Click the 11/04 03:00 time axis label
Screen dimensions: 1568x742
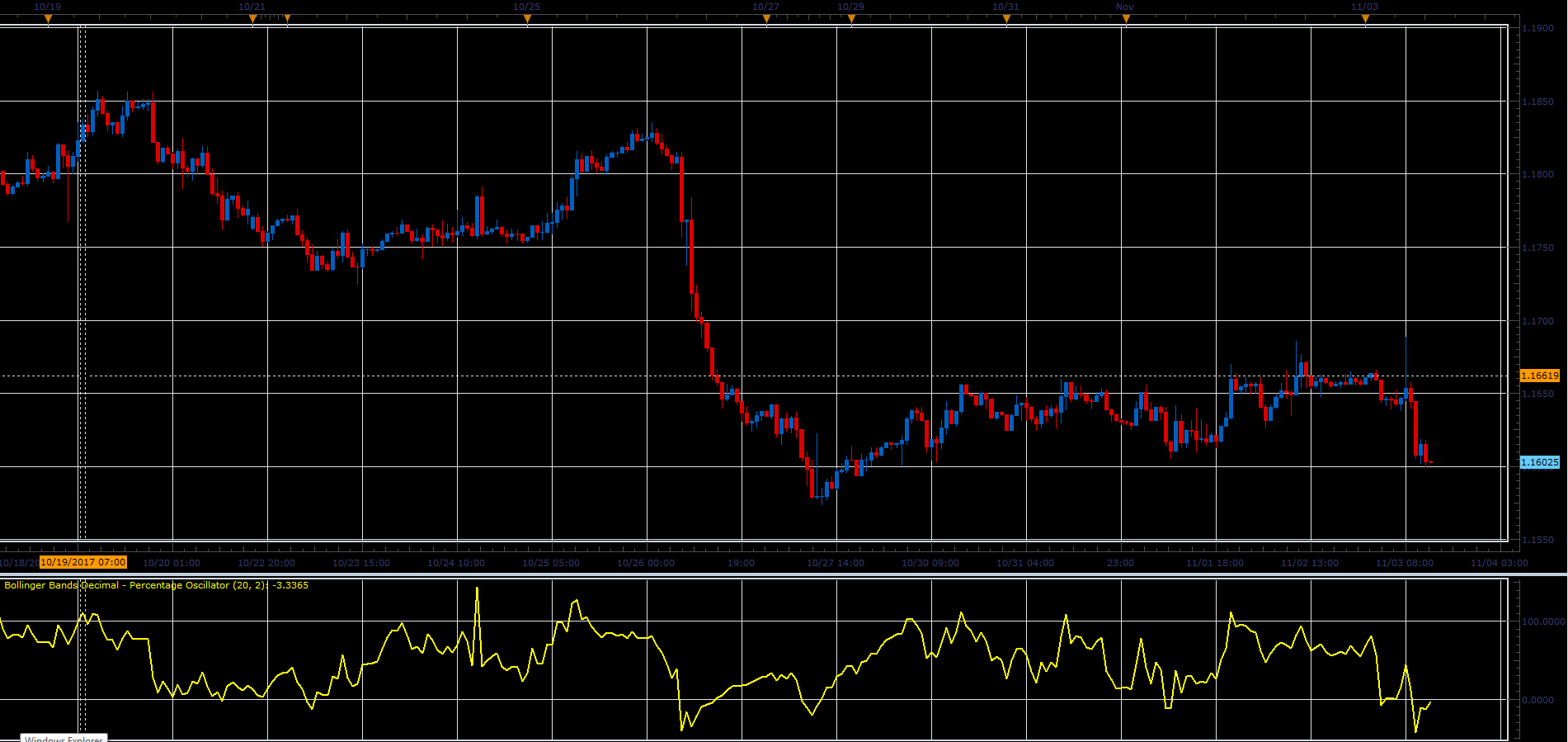(x=1500, y=563)
